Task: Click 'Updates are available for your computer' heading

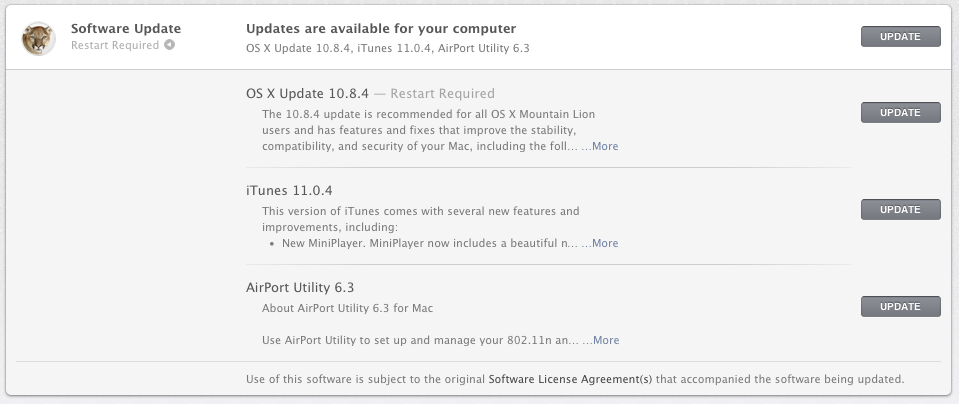Action: 381,29
